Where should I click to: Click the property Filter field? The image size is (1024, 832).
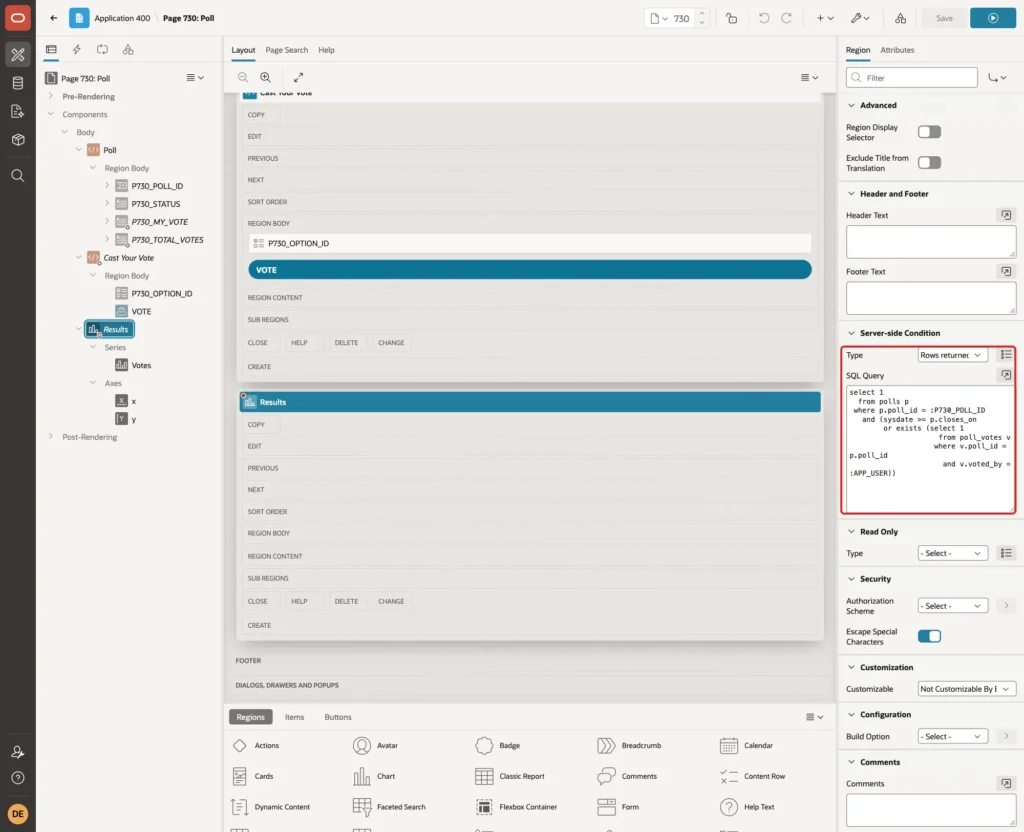[912, 78]
